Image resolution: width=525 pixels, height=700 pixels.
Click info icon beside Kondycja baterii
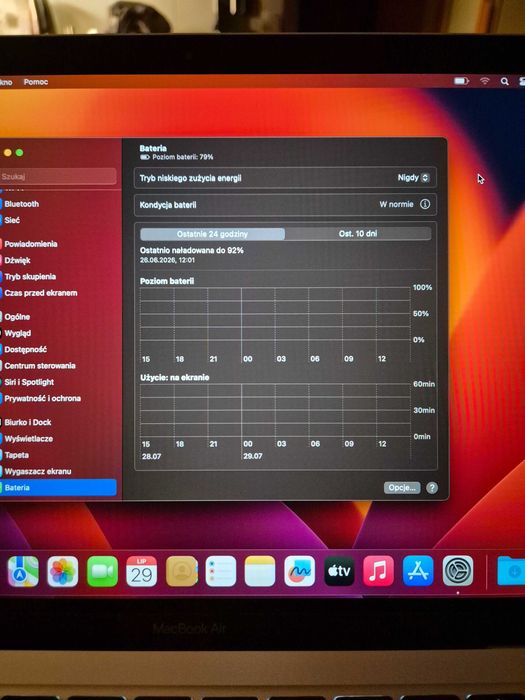pos(425,204)
